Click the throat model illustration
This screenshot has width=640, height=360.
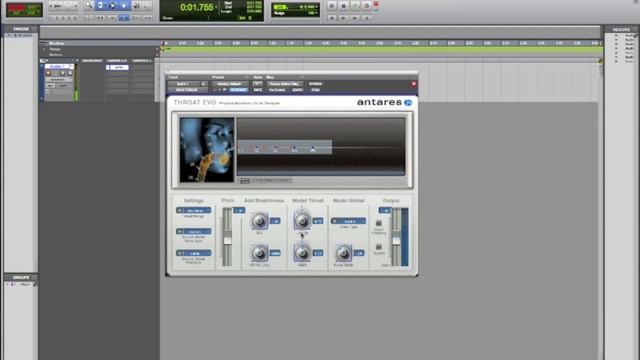coord(207,149)
